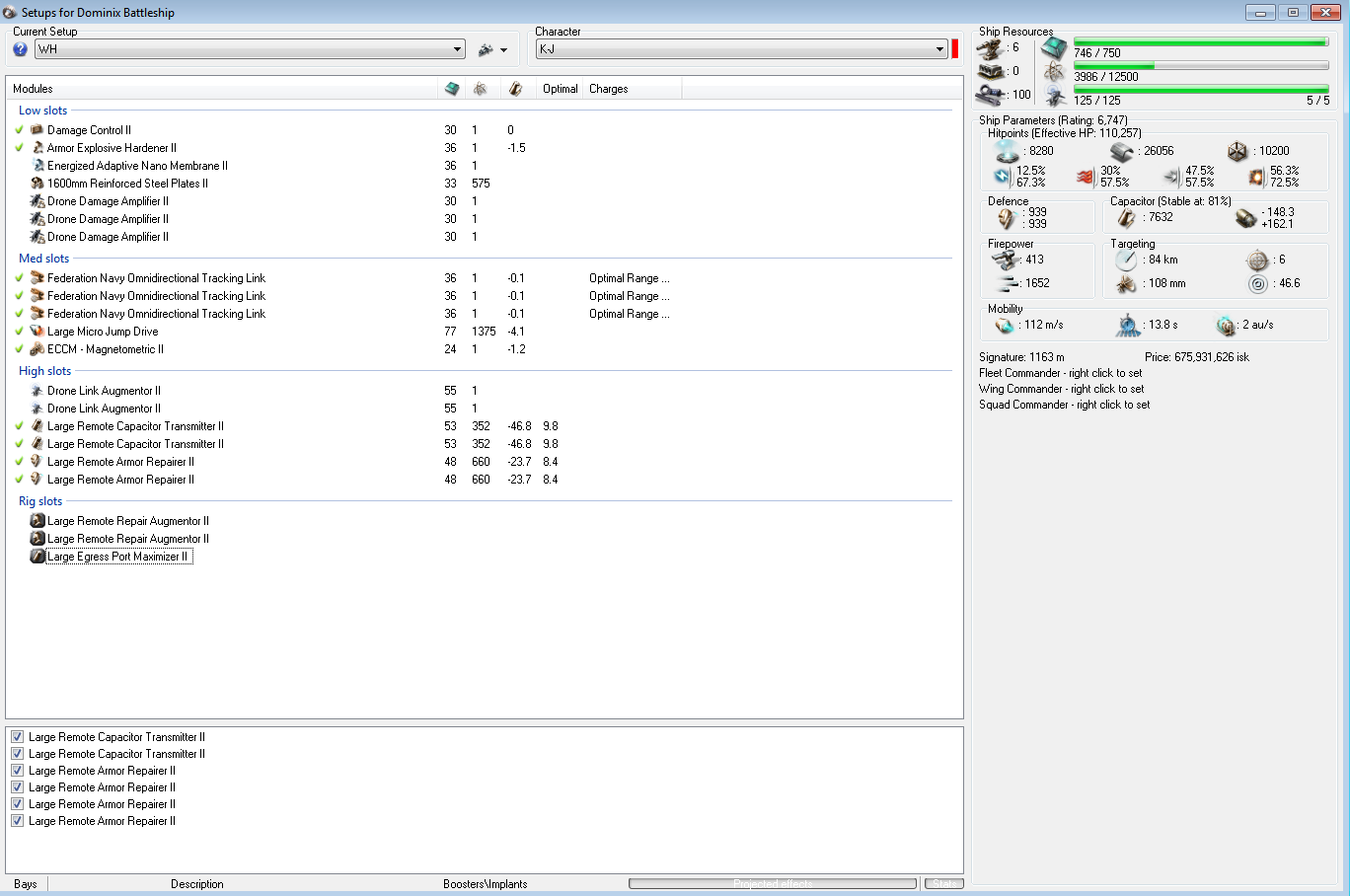Toggle the green check on ECCM - Magnetometric II

point(19,349)
